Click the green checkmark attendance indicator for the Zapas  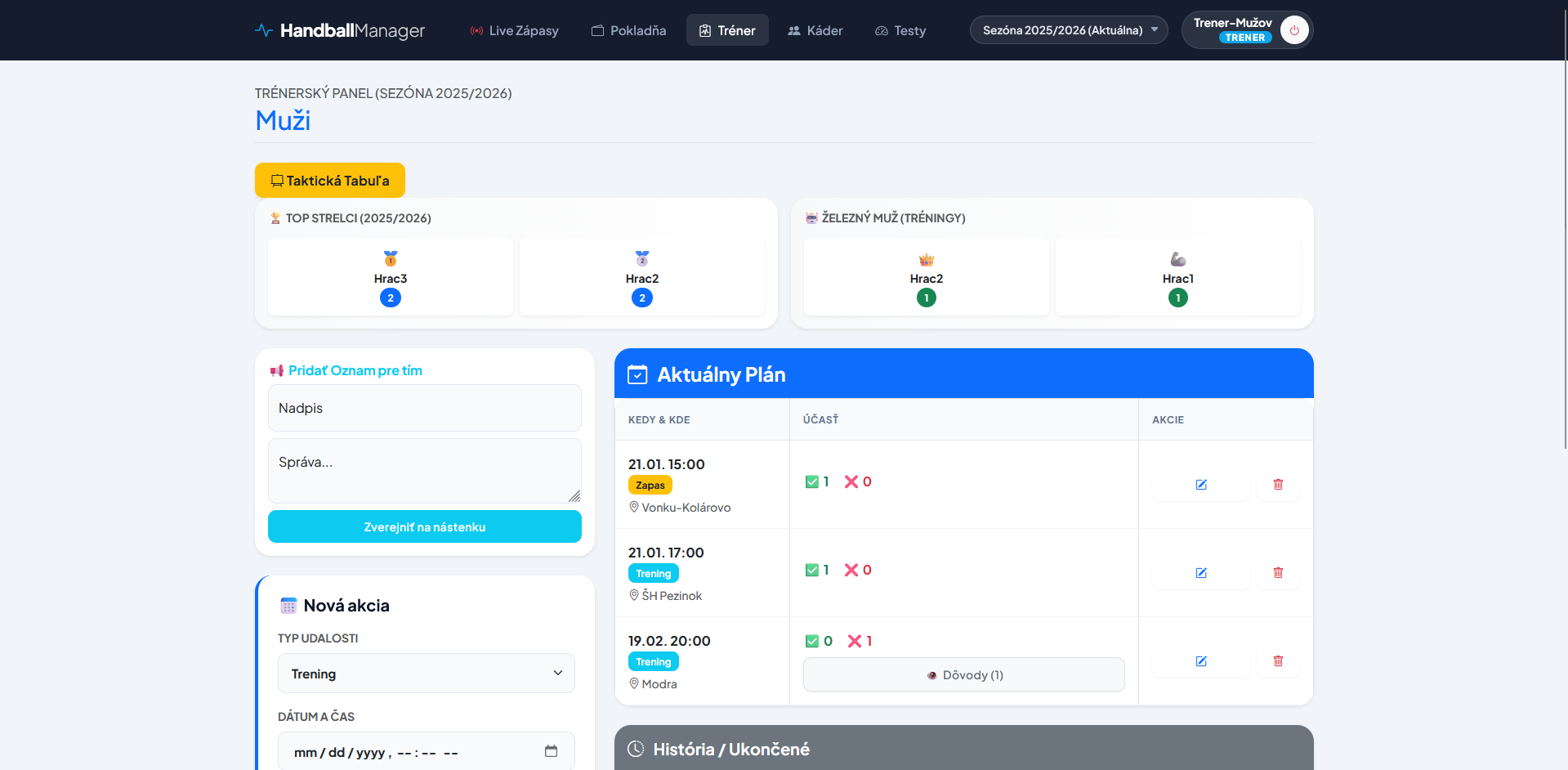[x=811, y=481]
